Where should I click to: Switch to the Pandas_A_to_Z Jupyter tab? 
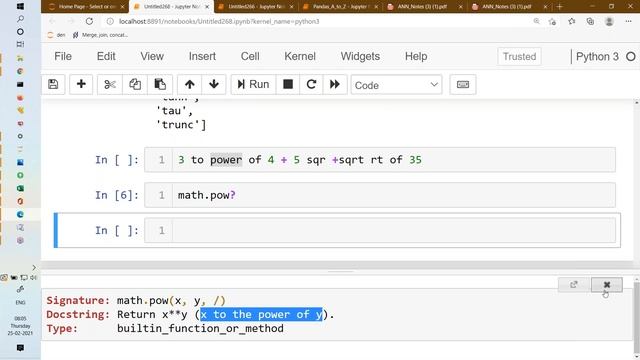pos(340,7)
